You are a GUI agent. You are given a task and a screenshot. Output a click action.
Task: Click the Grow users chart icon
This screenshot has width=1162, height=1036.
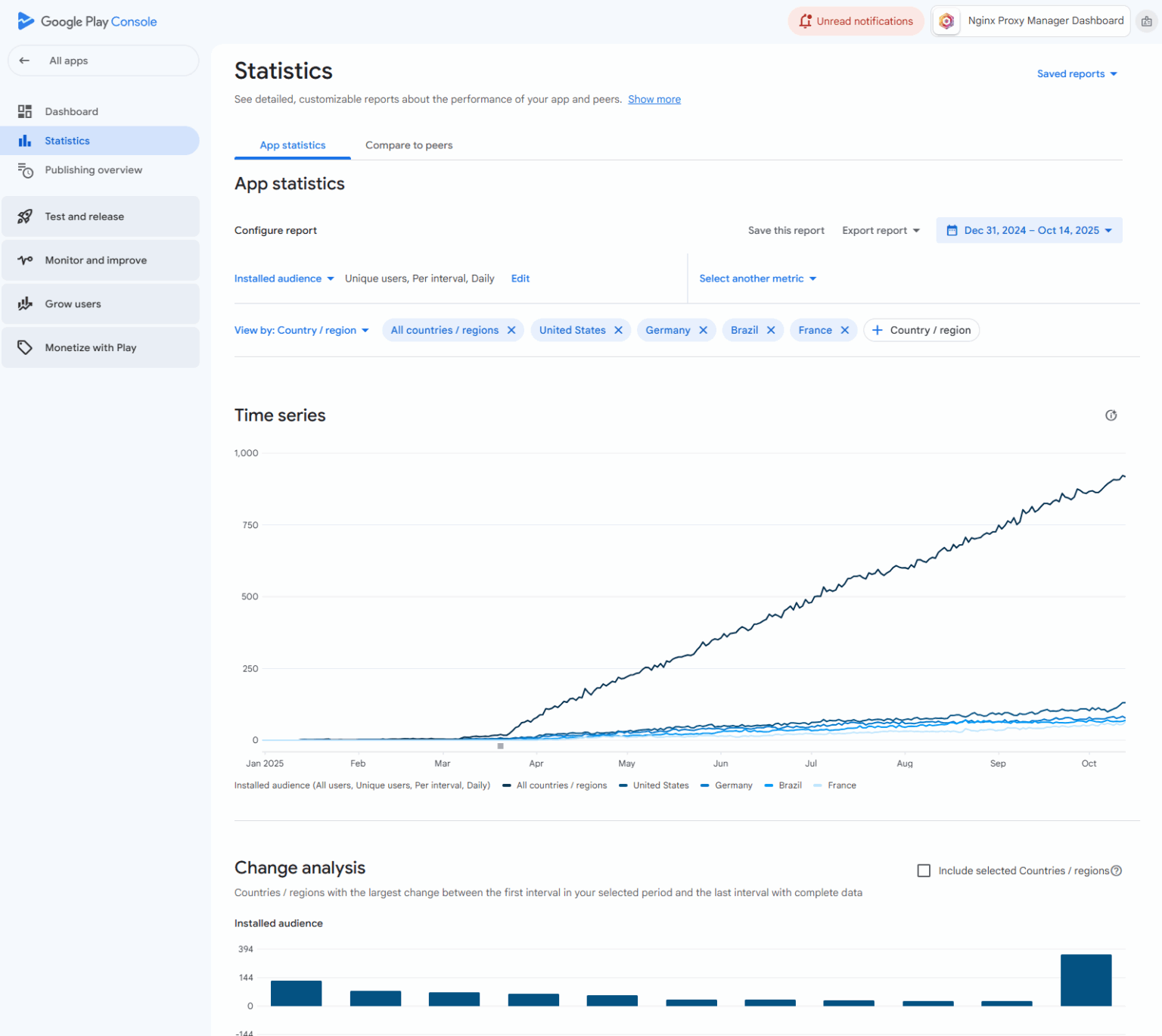[x=25, y=303]
